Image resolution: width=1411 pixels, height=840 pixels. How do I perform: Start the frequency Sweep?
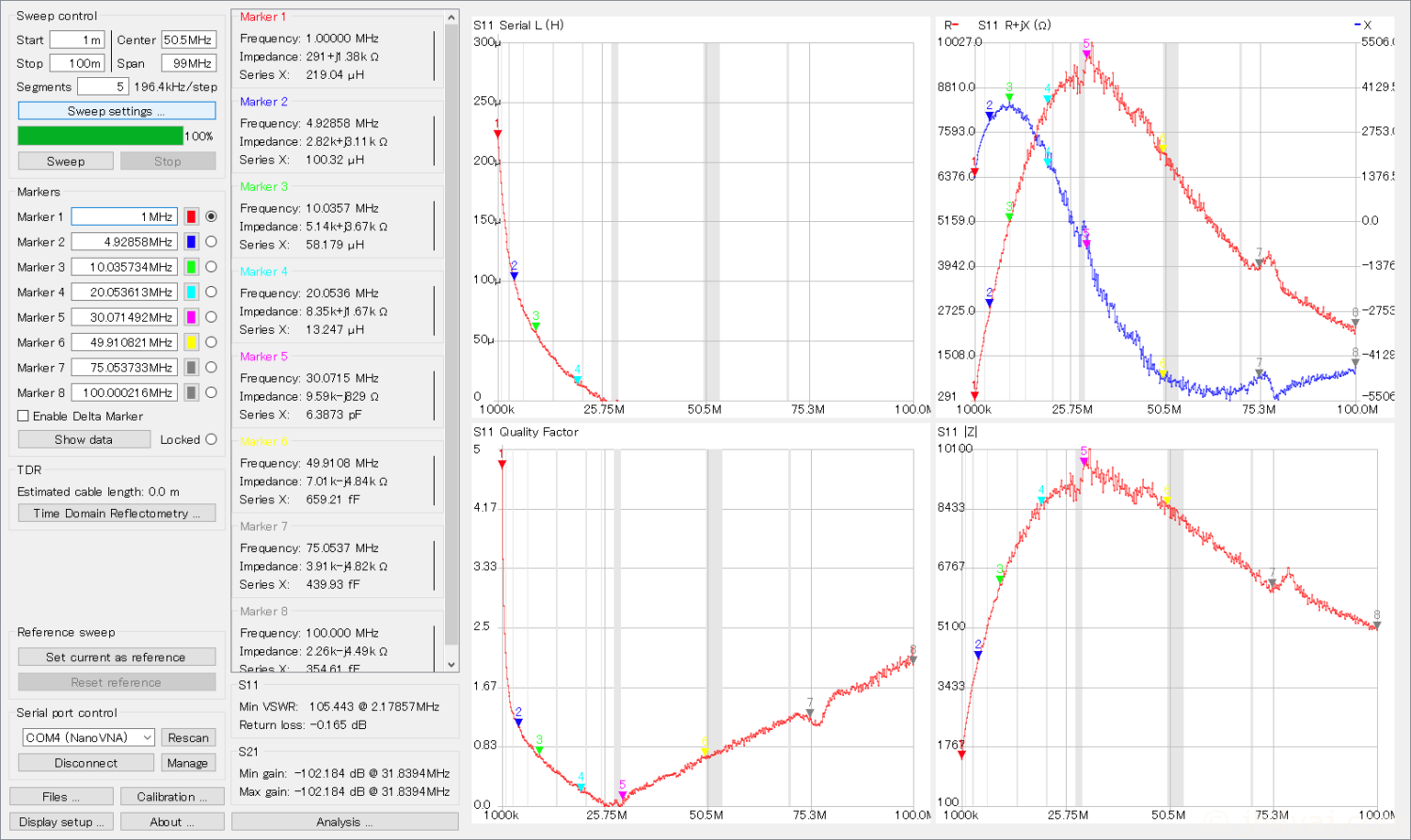coord(66,162)
